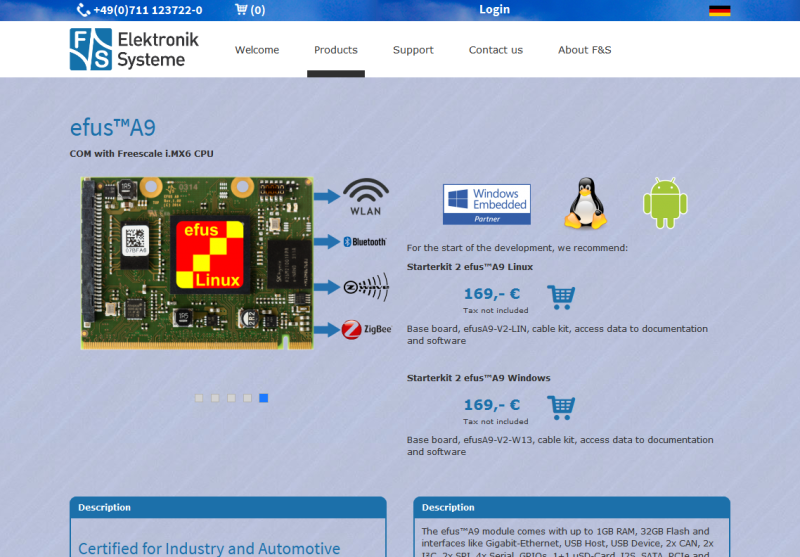Screen dimensions: 800x557
Task: Click the WLAN wireless icon
Action: click(x=366, y=197)
